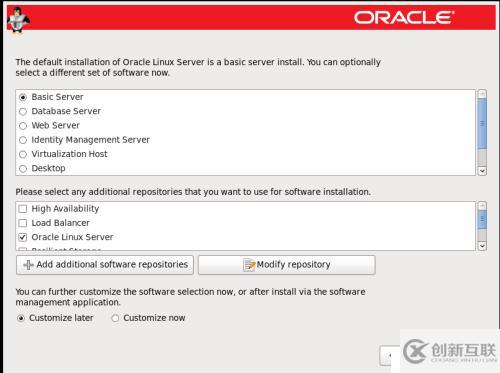The height and width of the screenshot is (373, 500).
Task: Click the Virtualization Host label text
Action: tap(69, 154)
